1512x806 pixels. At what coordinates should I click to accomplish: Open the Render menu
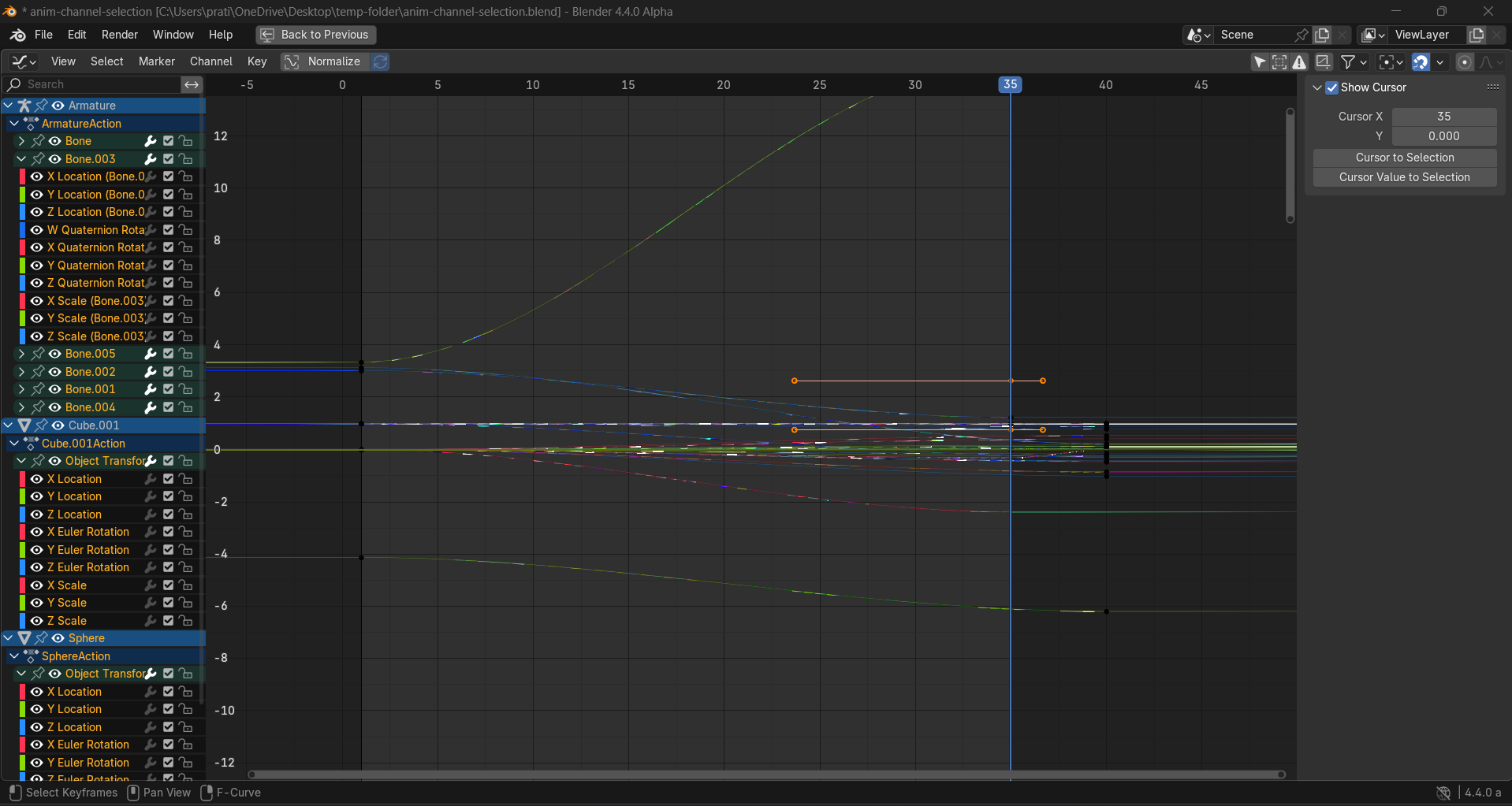pyautogui.click(x=120, y=35)
